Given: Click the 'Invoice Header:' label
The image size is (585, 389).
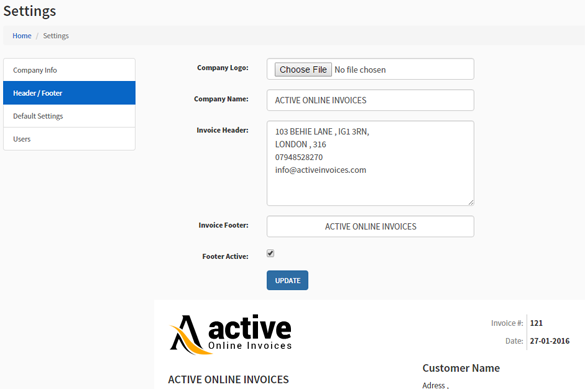Looking at the screenshot, I should pos(222,130).
